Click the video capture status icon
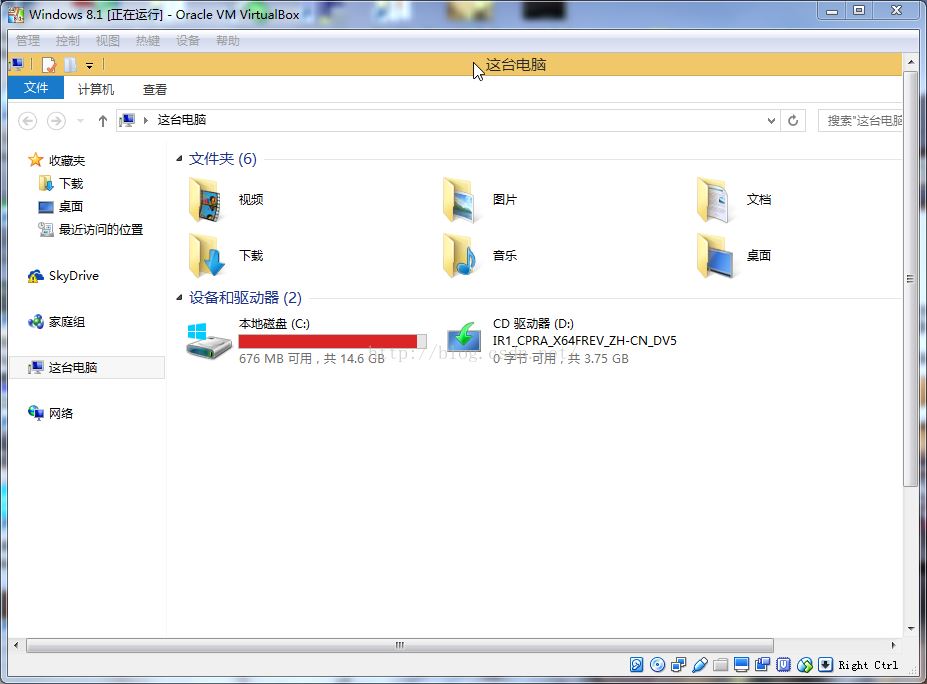The height and width of the screenshot is (684, 927). pos(763,664)
